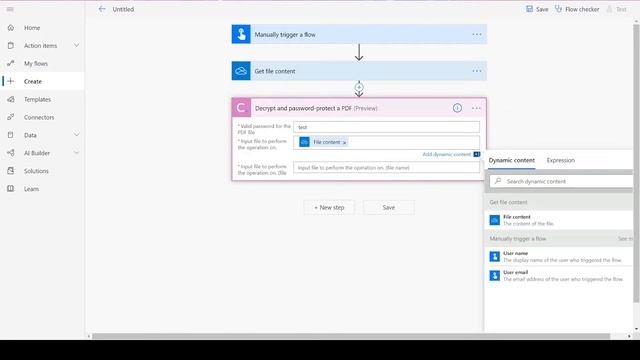This screenshot has height=360, width=640.
Task: Open Templates page
Action: click(37, 99)
